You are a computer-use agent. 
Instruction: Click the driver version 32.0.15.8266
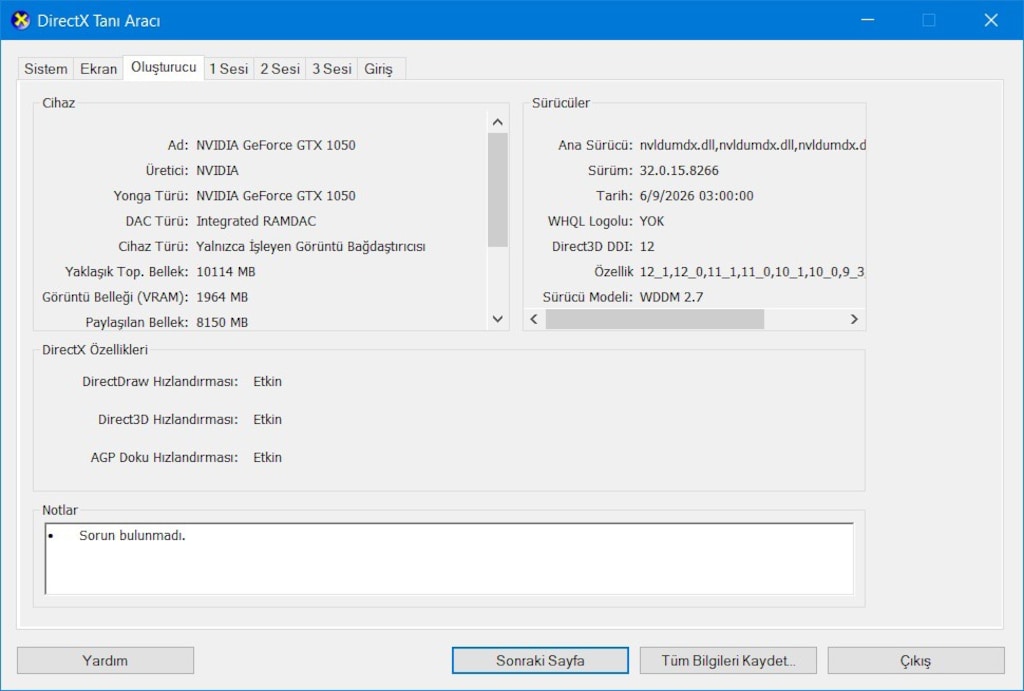[679, 170]
